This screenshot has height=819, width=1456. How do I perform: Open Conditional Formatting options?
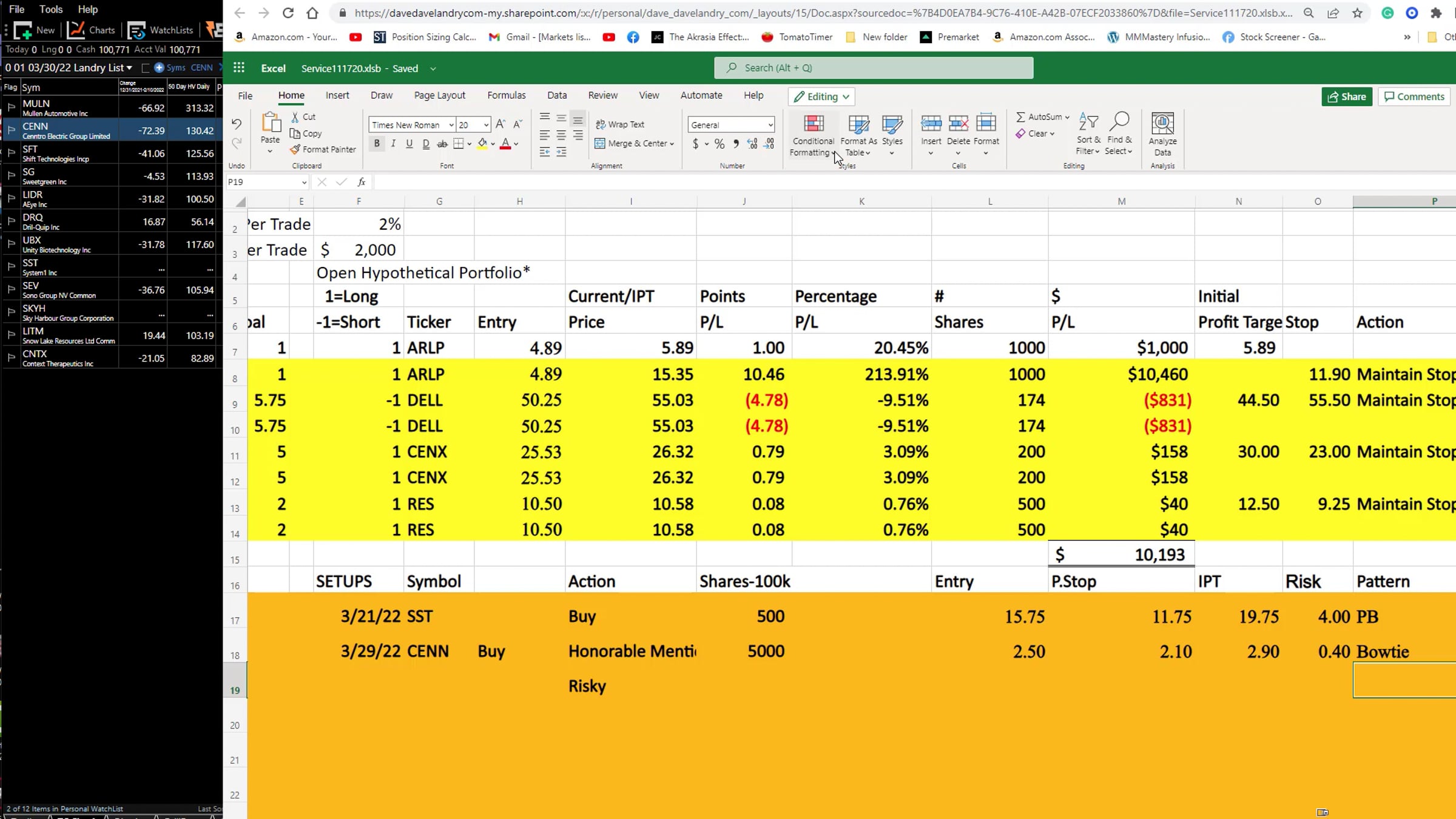pos(813,135)
